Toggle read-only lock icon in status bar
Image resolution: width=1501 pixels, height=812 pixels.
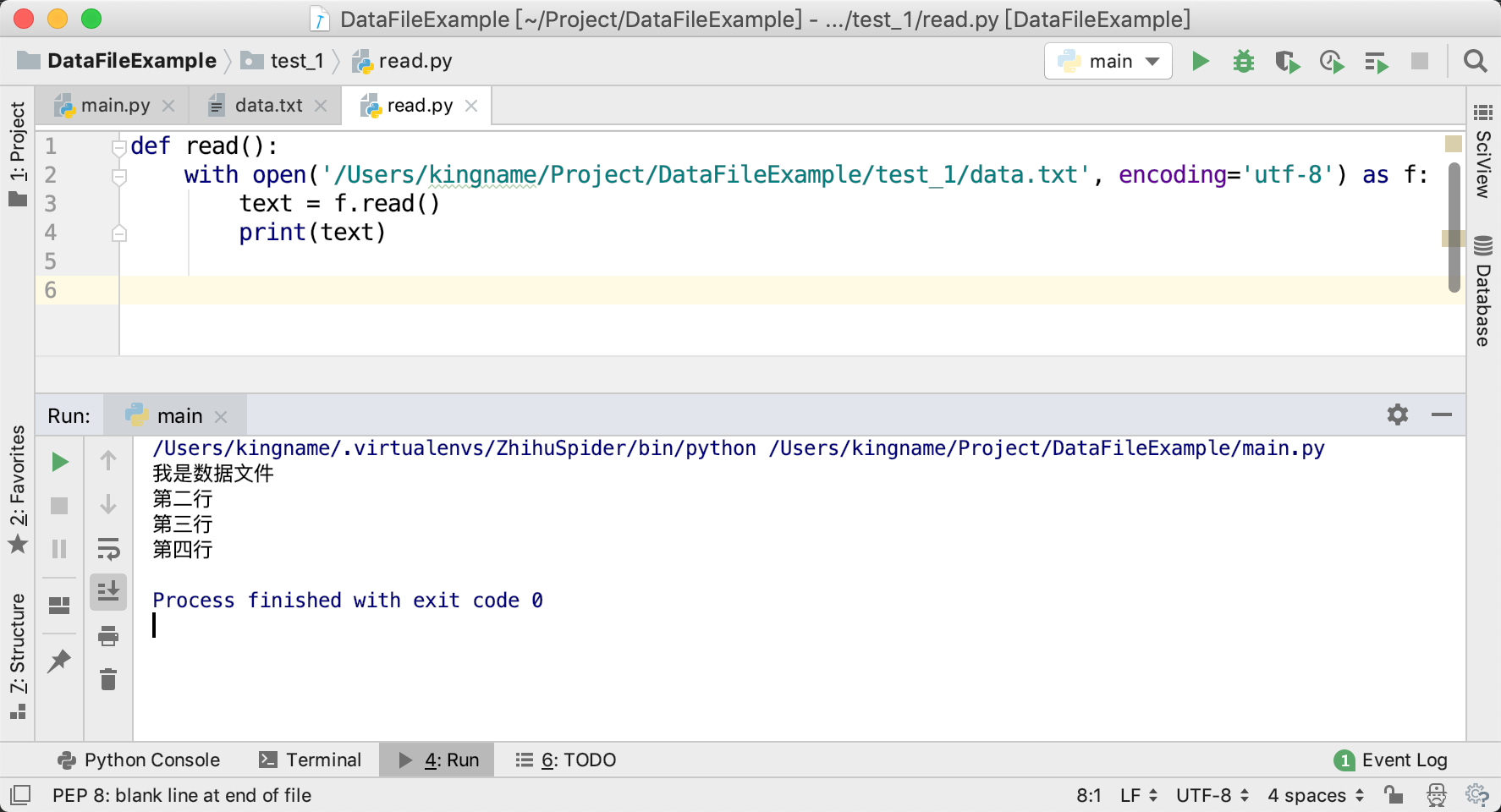click(1393, 795)
